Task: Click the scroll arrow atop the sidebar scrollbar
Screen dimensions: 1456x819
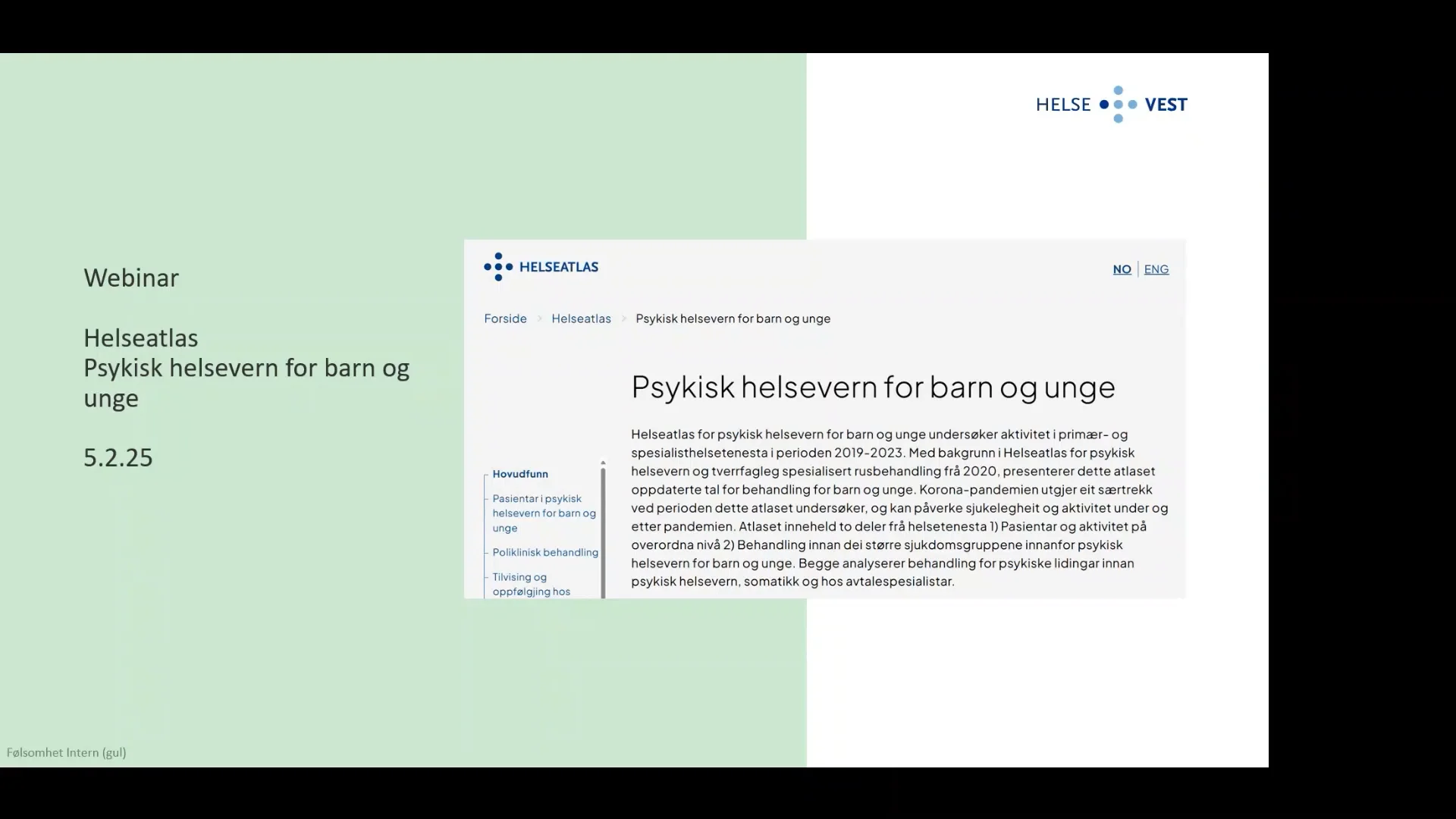Action: point(604,462)
